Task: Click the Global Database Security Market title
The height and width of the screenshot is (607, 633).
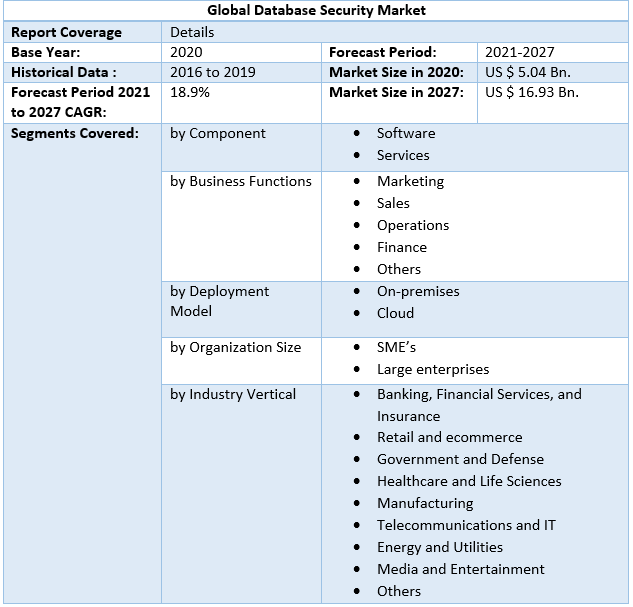Action: point(316,10)
